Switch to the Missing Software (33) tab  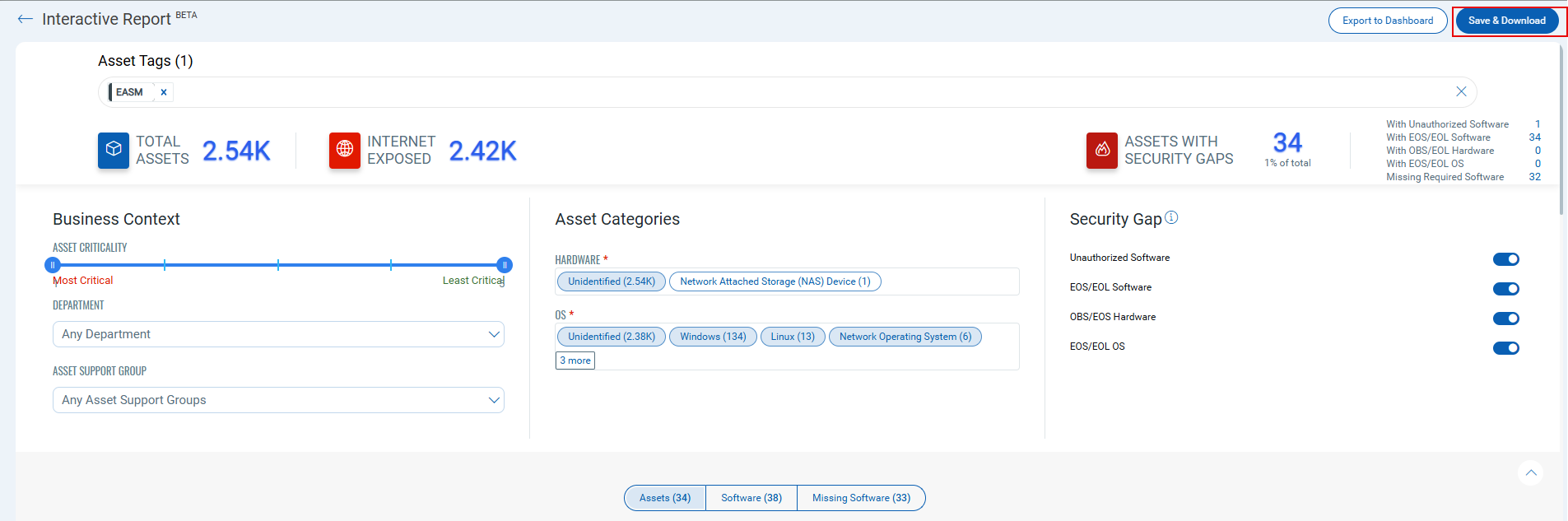click(x=861, y=498)
